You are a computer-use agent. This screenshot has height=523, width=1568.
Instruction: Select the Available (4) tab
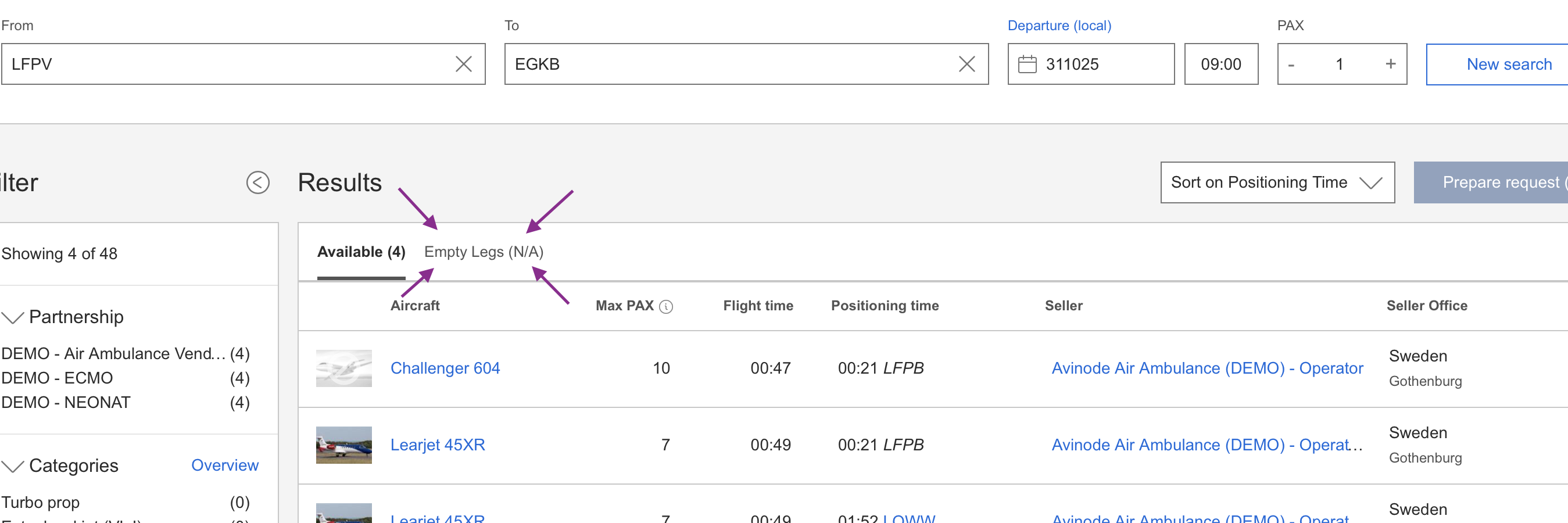point(361,252)
